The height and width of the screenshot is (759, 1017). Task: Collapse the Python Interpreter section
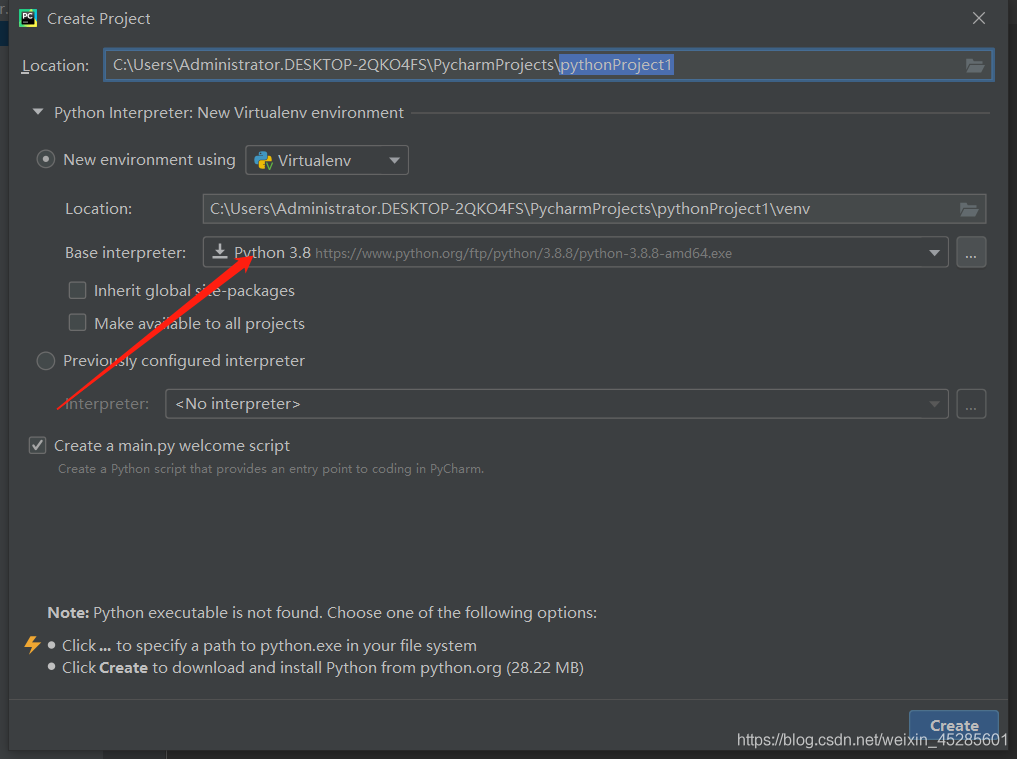38,112
